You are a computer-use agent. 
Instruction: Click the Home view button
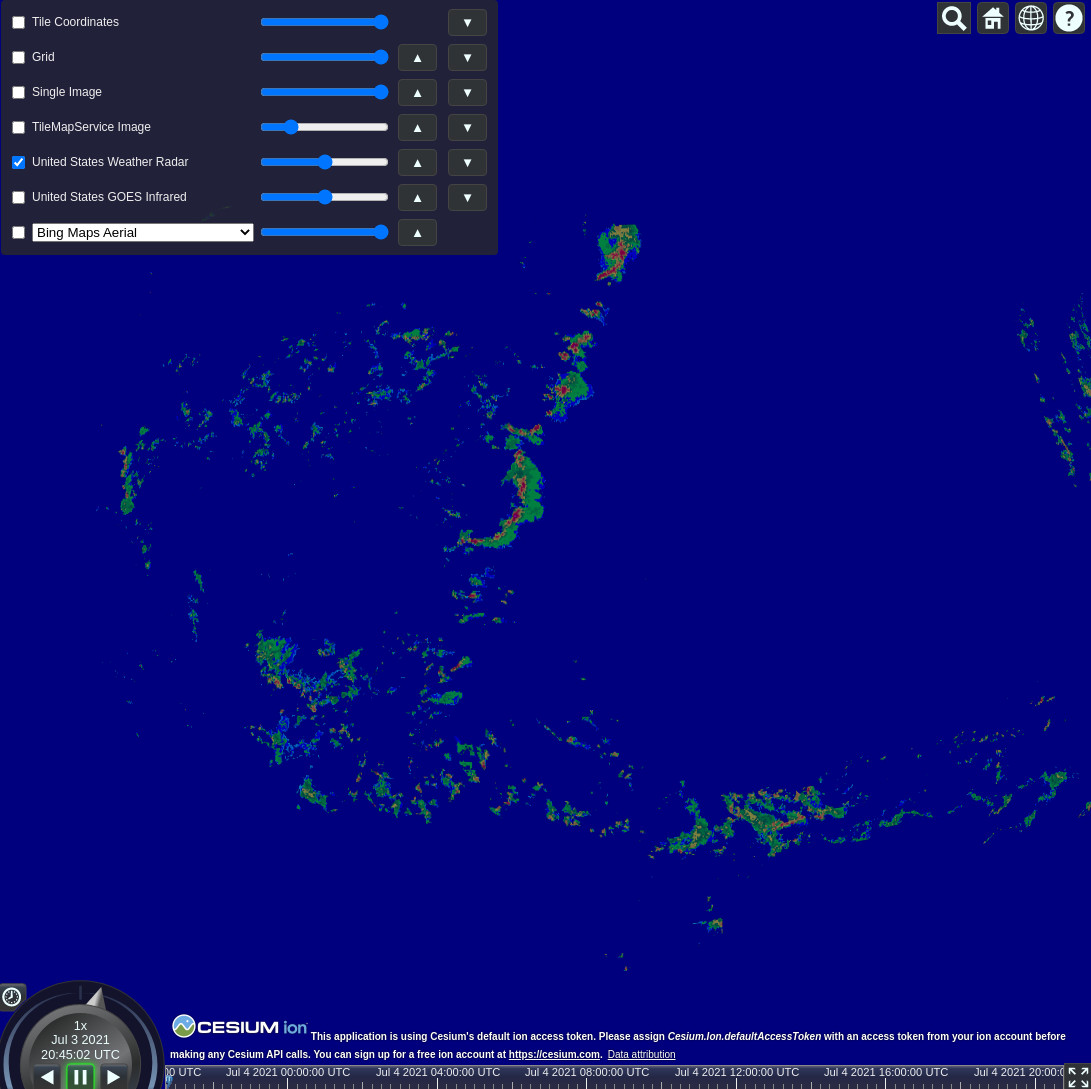coord(993,19)
